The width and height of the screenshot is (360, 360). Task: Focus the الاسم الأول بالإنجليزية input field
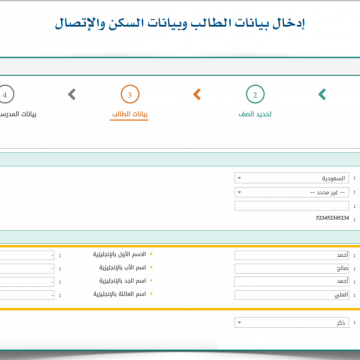pyautogui.click(x=27, y=255)
